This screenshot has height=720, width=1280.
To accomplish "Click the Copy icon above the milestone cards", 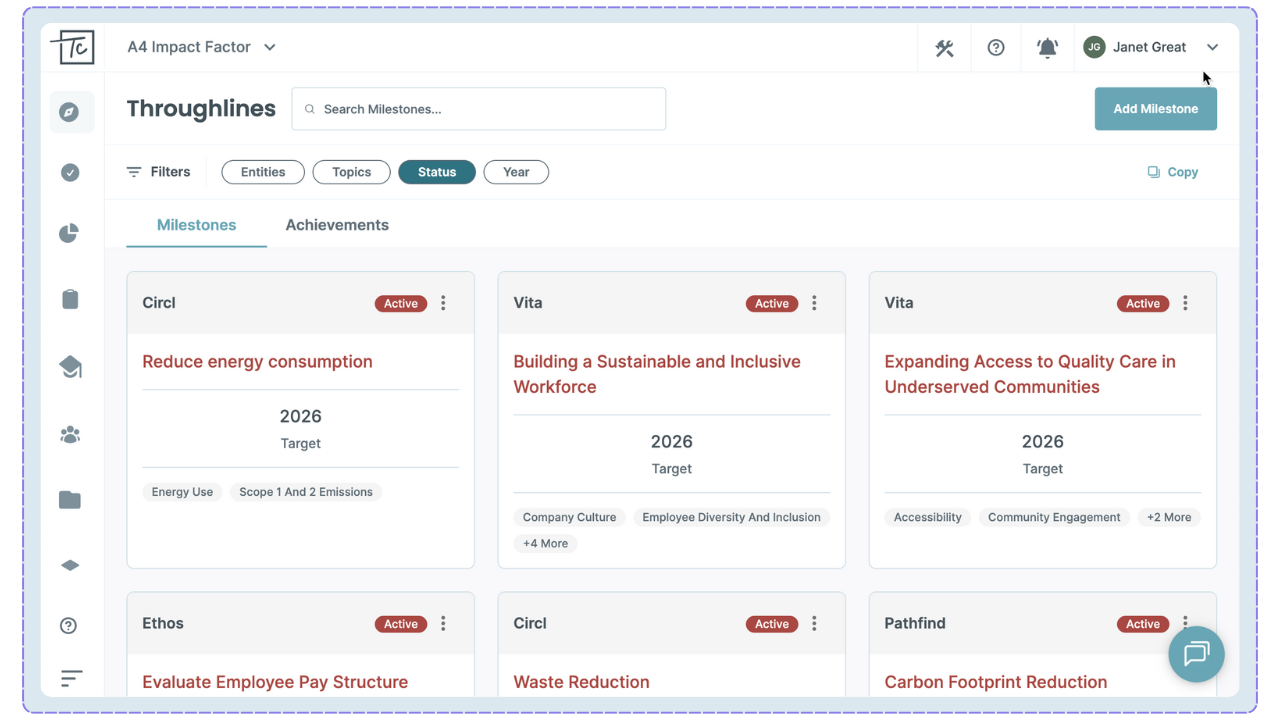I will [1172, 171].
